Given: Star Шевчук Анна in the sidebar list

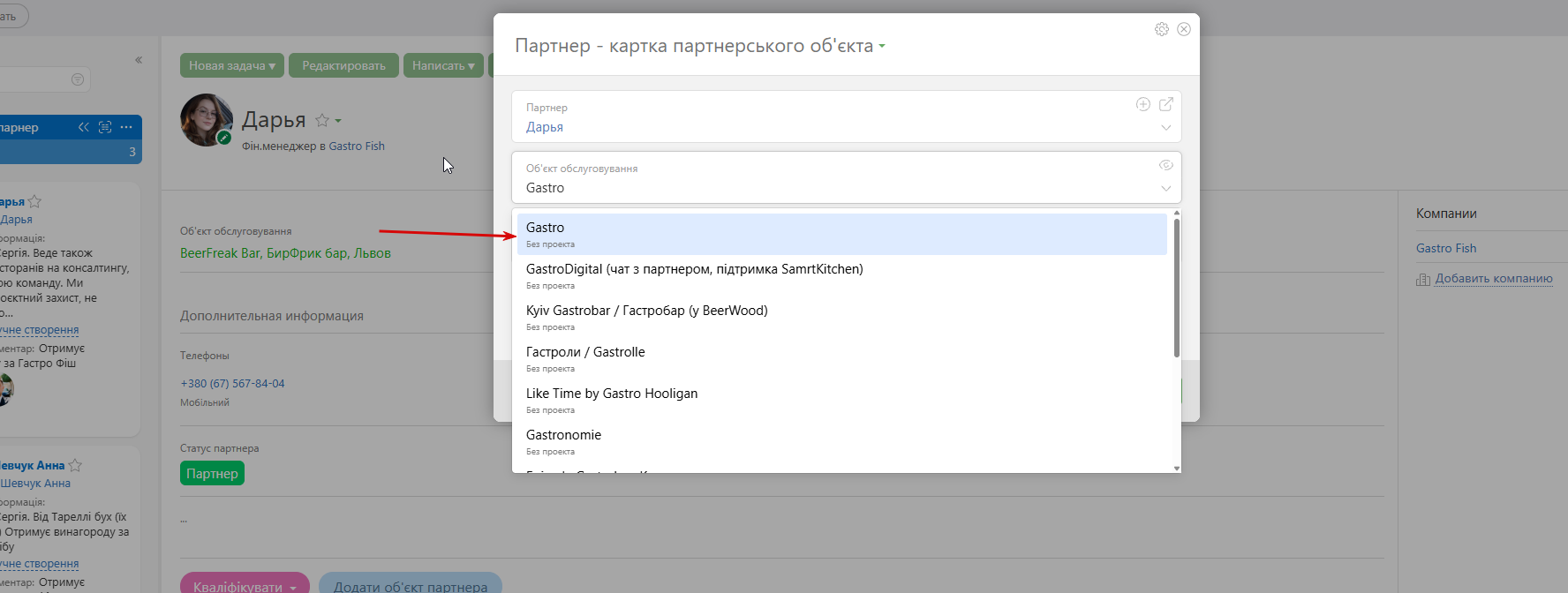Looking at the screenshot, I should point(75,465).
